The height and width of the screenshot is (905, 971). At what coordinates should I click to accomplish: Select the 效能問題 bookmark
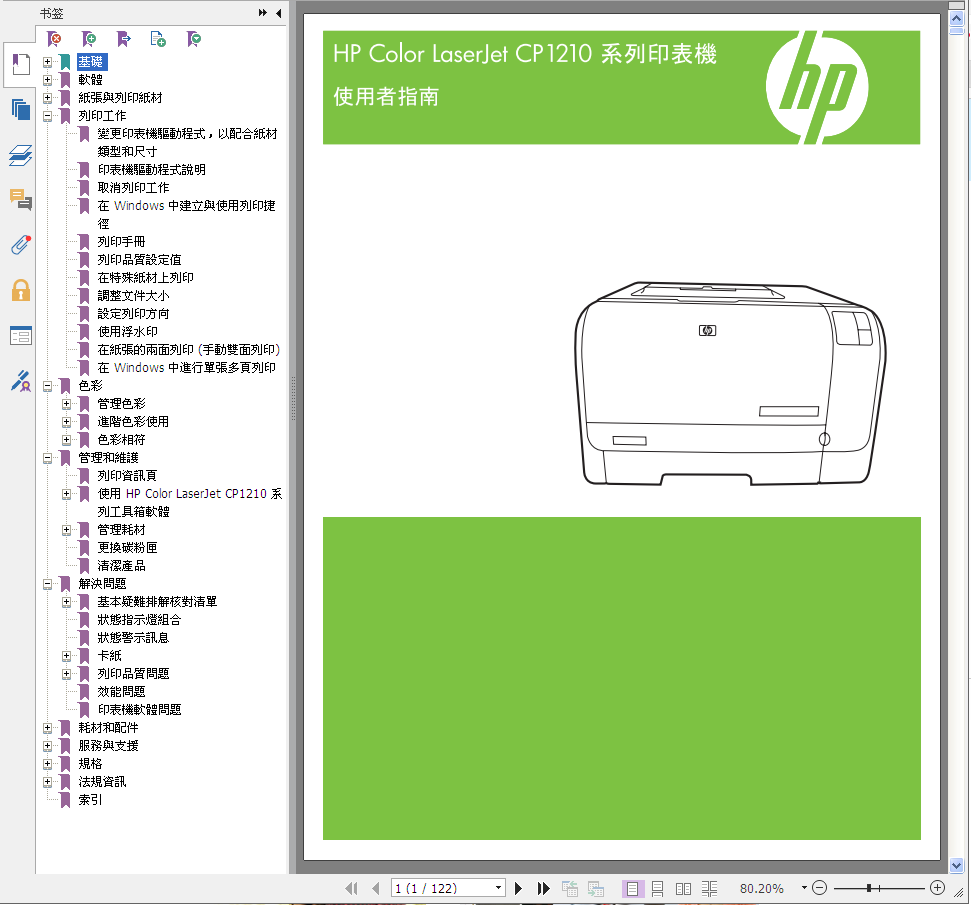(x=121, y=692)
